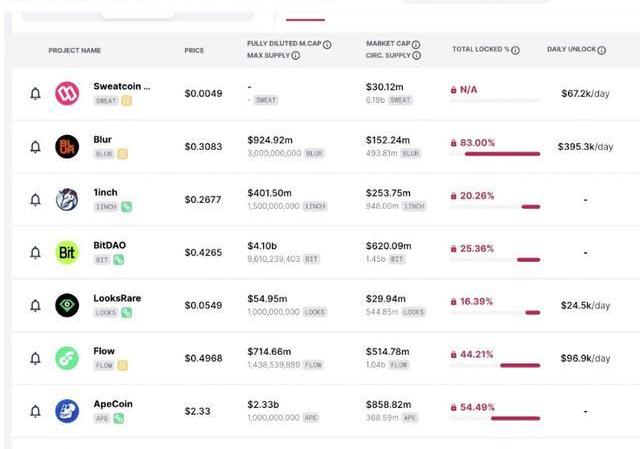
Task: Toggle alert bell for ApeCoin row
Action: coord(35,411)
